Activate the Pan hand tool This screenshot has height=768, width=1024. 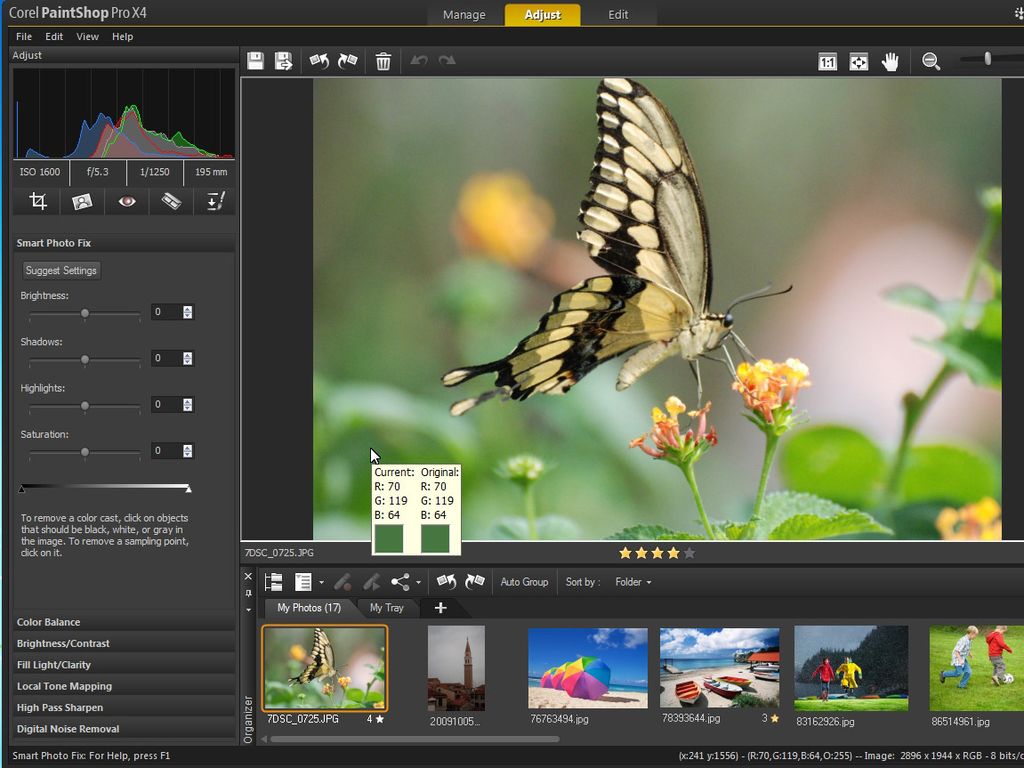pos(890,61)
